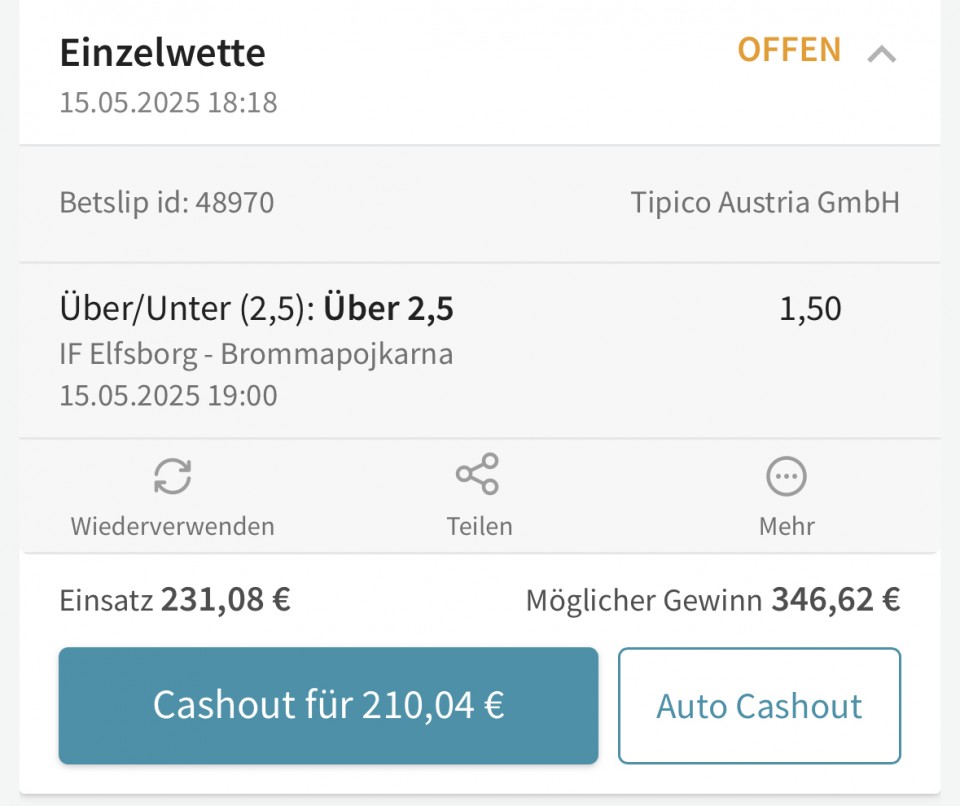Select the Einzelwette heading
This screenshot has width=960, height=806.
point(162,53)
